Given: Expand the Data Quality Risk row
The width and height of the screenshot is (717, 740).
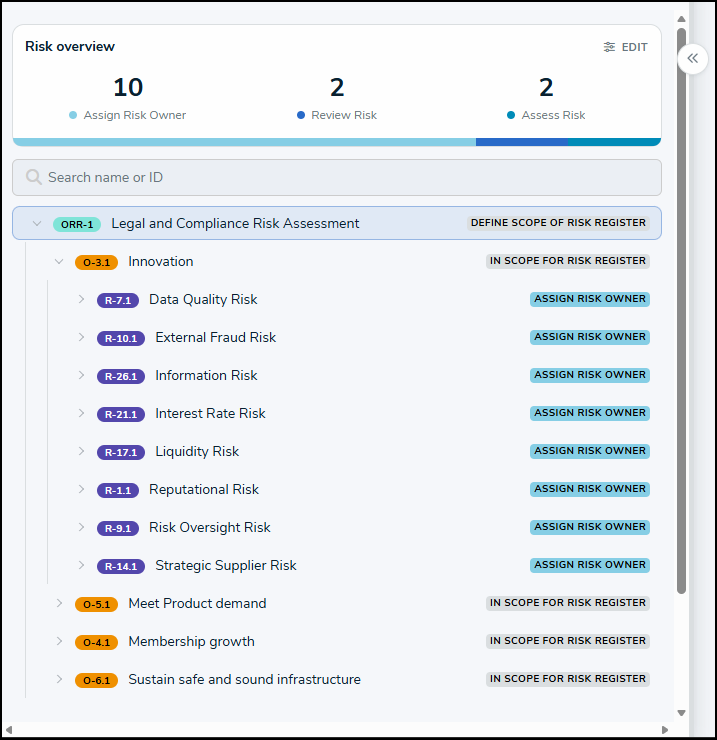Looking at the screenshot, I should pos(81,299).
